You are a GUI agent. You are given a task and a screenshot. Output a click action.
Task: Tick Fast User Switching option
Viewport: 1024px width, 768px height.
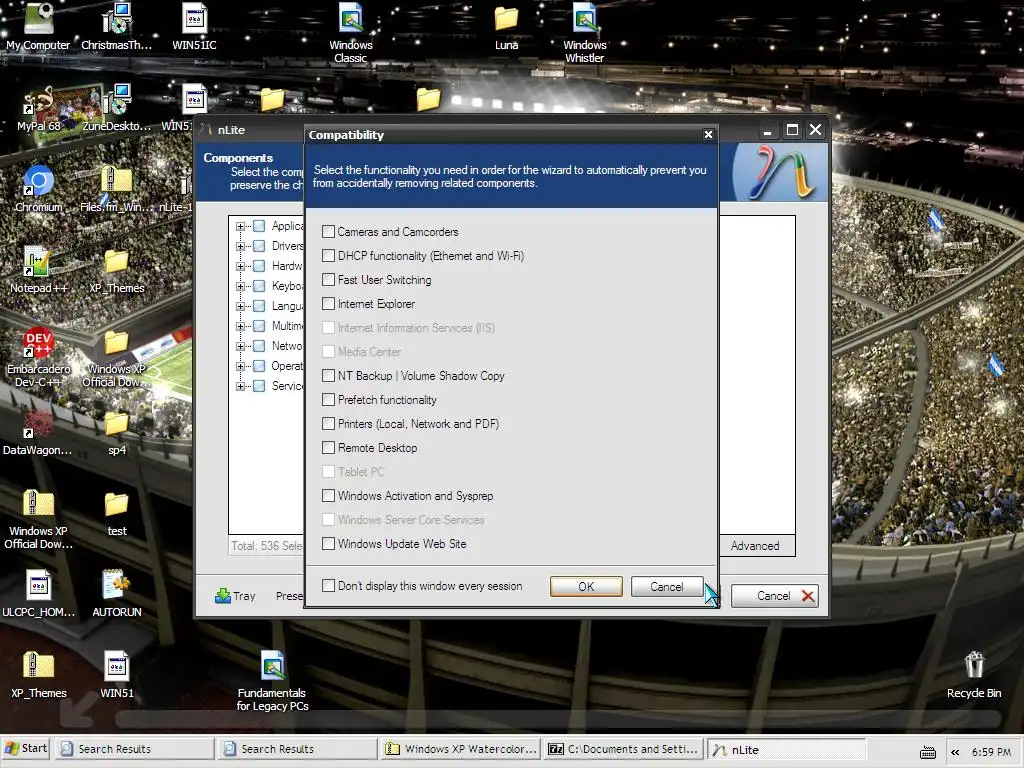click(328, 280)
